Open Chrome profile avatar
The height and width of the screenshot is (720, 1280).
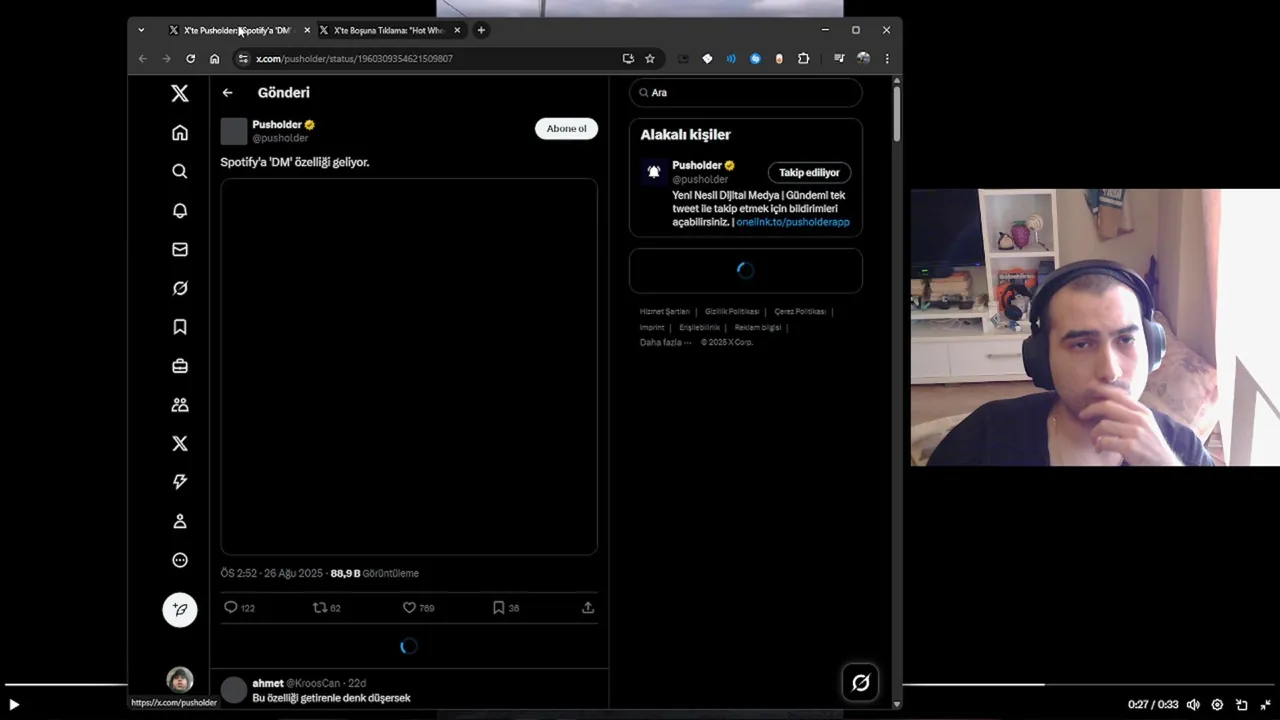(x=863, y=59)
